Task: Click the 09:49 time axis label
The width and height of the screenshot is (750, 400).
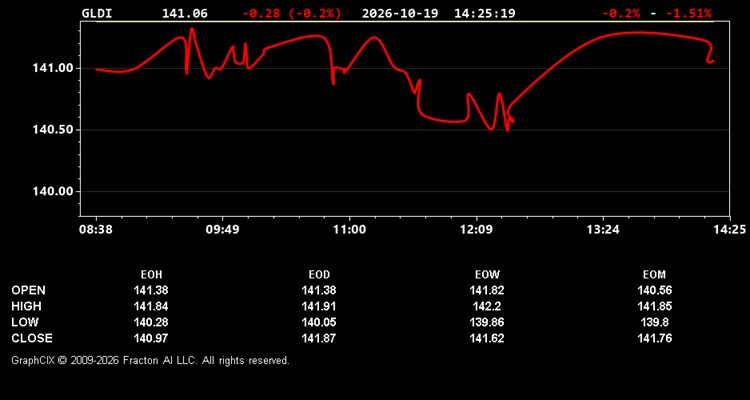Action: (x=222, y=230)
